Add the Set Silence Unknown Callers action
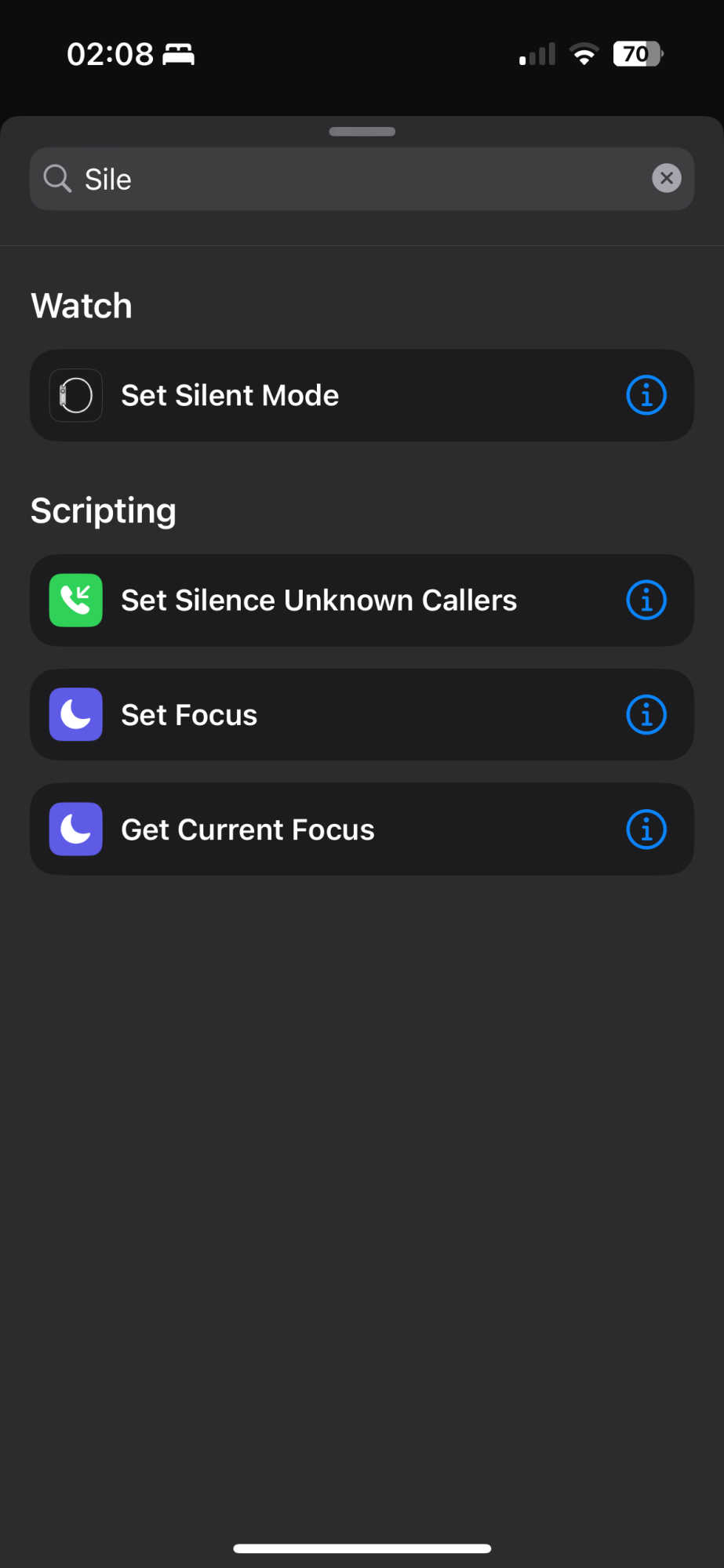This screenshot has height=1568, width=724. pyautogui.click(x=318, y=601)
